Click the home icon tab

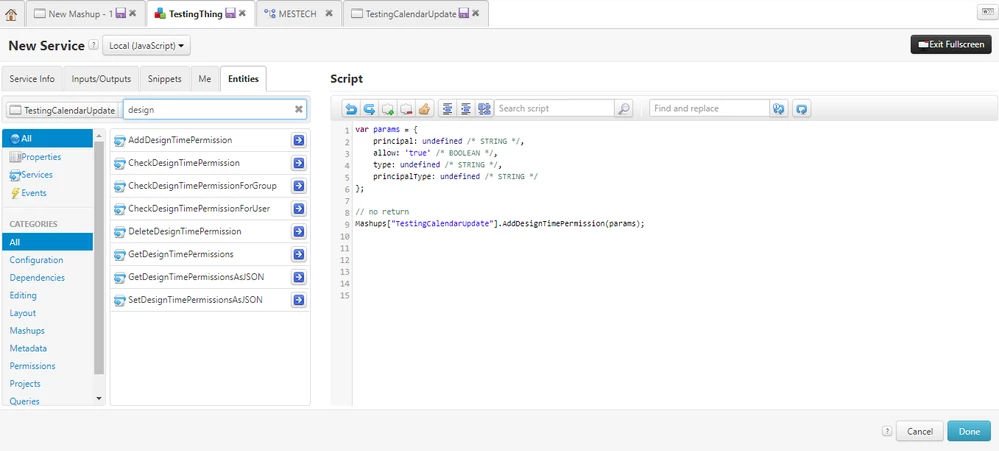(x=11, y=13)
